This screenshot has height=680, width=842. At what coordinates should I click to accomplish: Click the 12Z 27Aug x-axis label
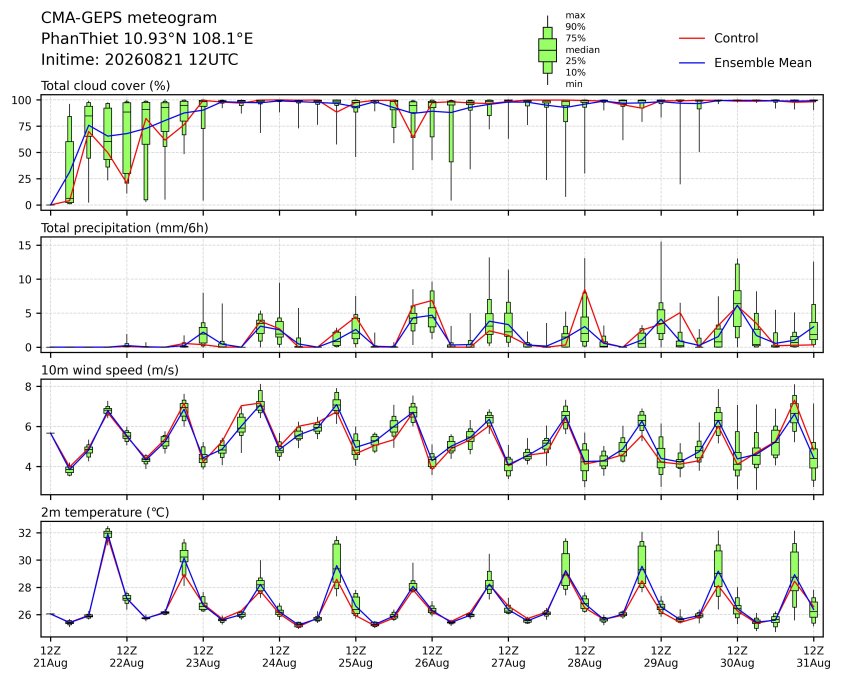tap(508, 657)
